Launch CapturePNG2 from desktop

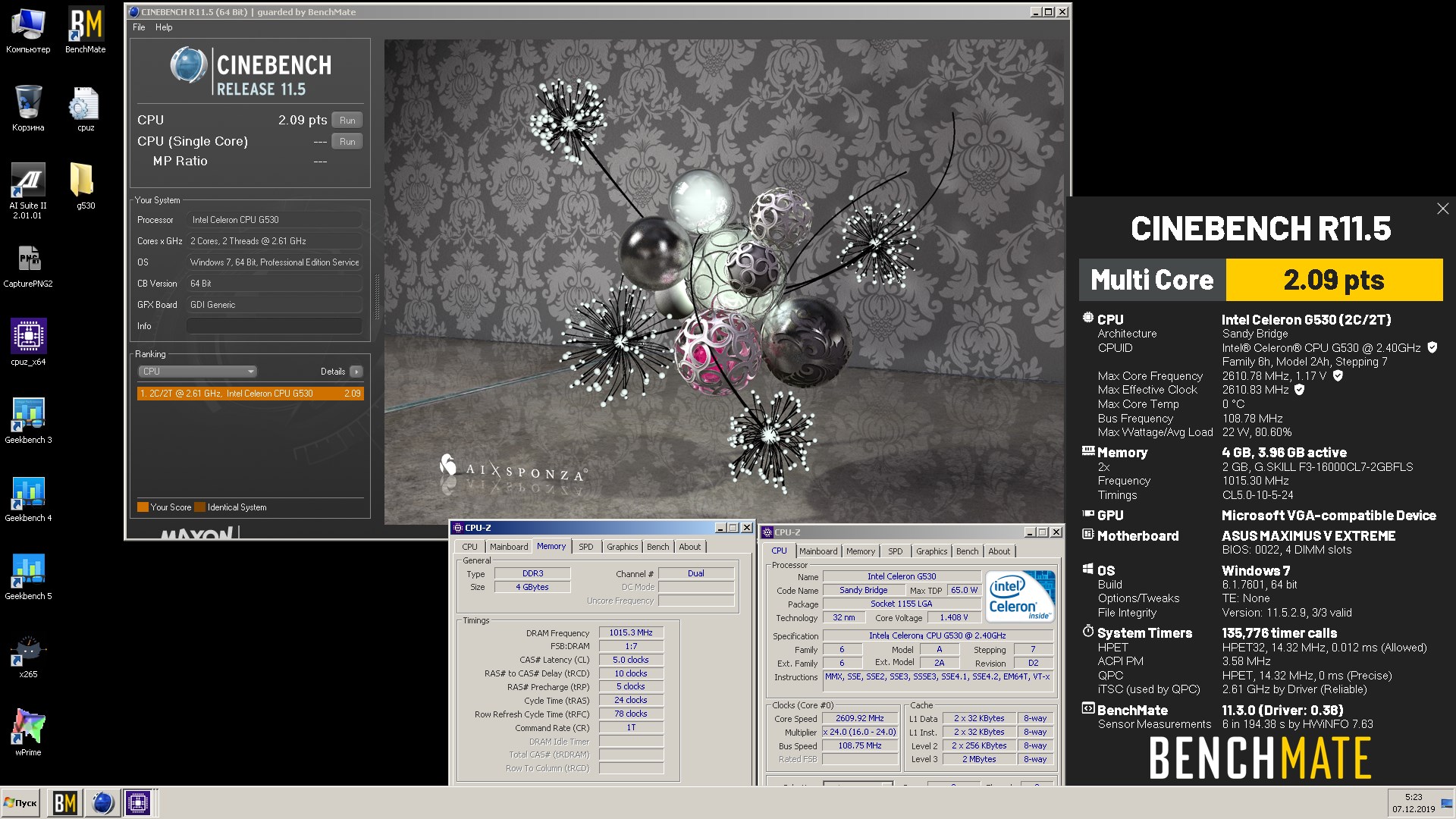click(28, 265)
